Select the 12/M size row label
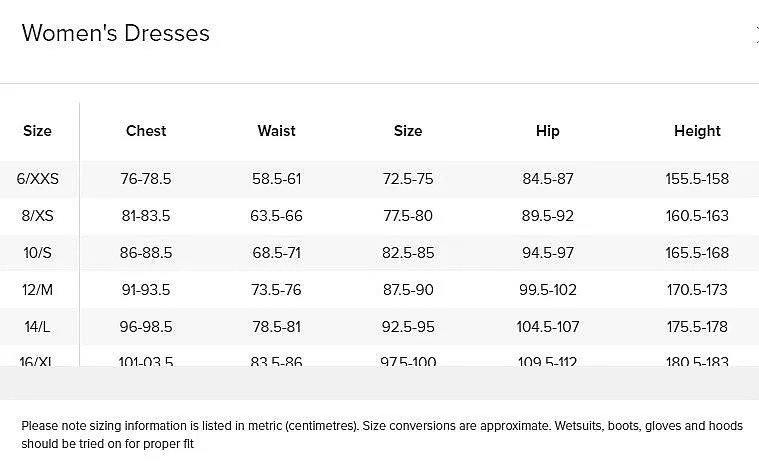 point(37,289)
